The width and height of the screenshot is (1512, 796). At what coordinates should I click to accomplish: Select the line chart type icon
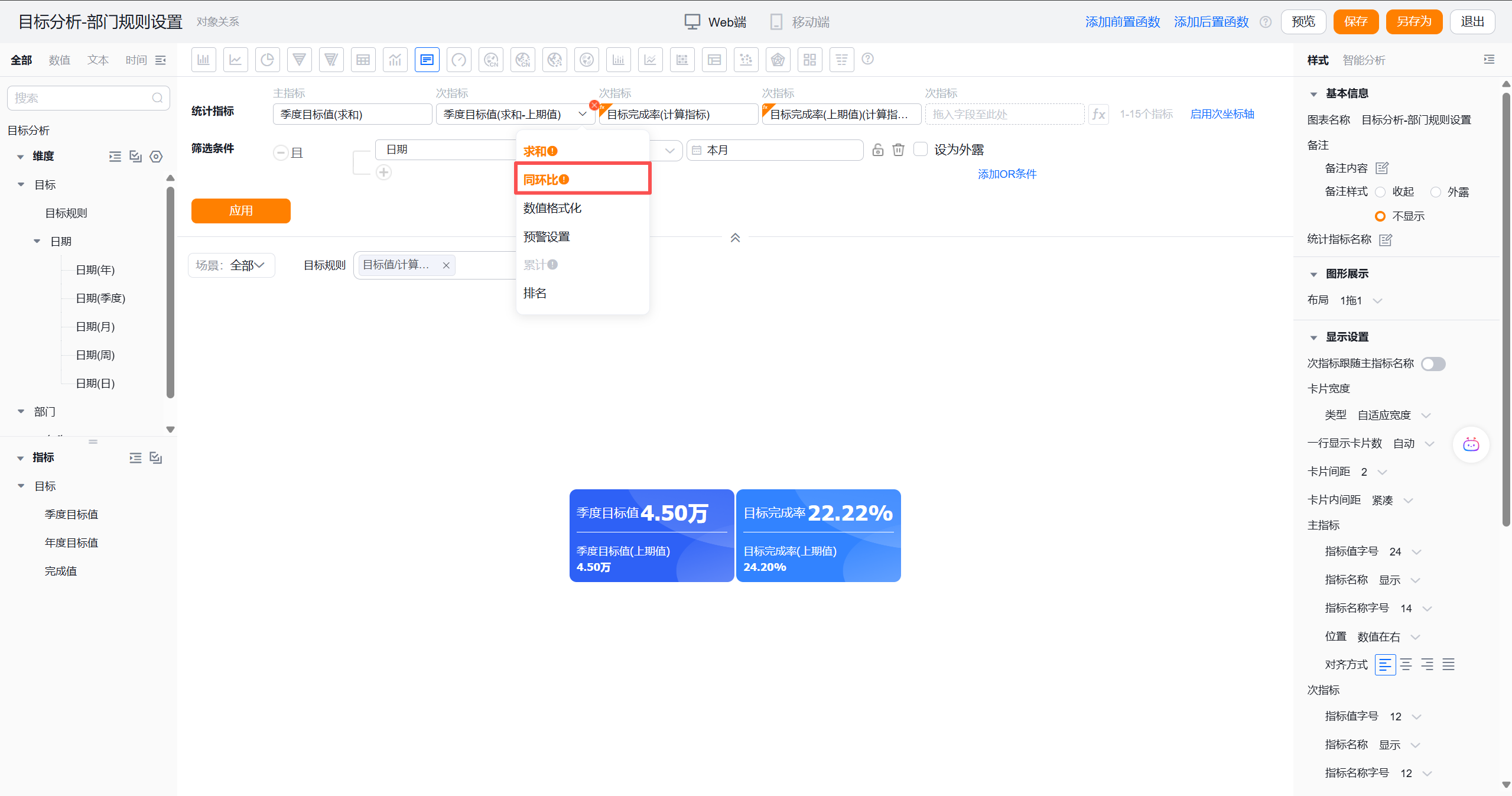[235, 60]
